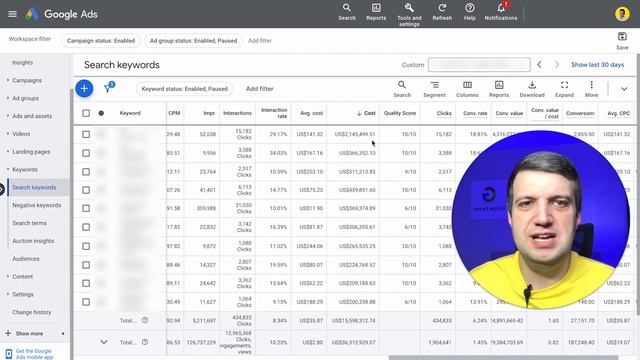Open the Columns editor
Screen dimensions: 640x360
pos(467,89)
